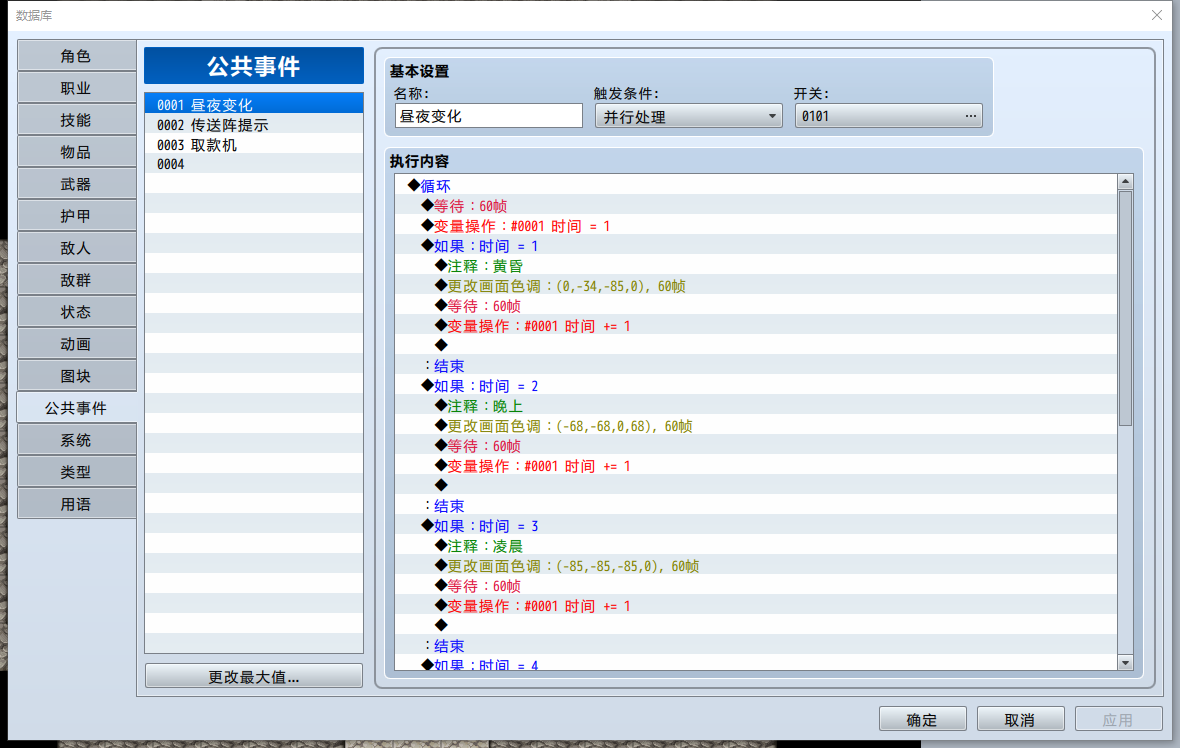The height and width of the screenshot is (748, 1180).
Task: Click the 更改最大值 button
Action: coord(254,677)
